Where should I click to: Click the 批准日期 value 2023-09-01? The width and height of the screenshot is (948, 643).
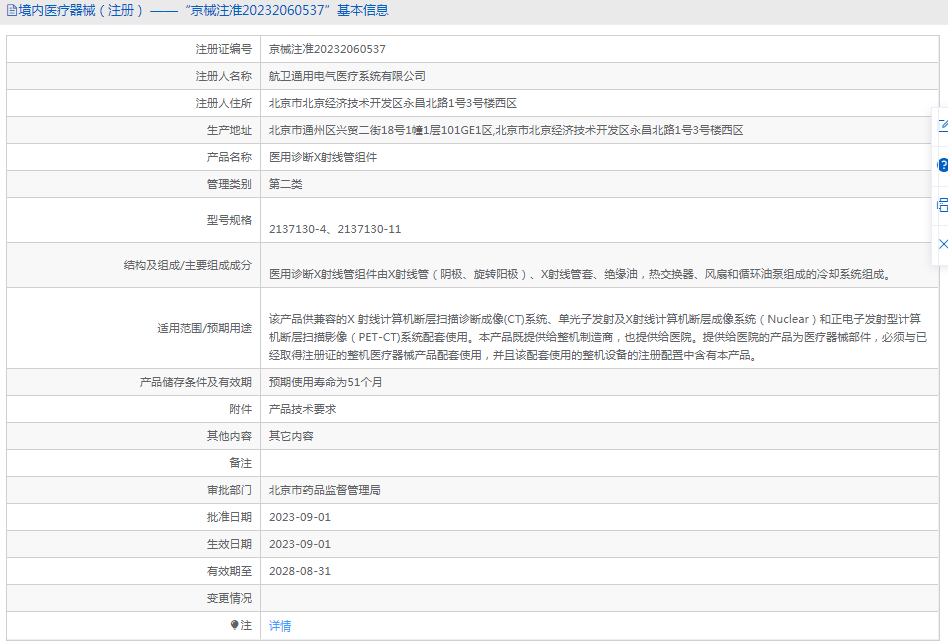[x=300, y=517]
